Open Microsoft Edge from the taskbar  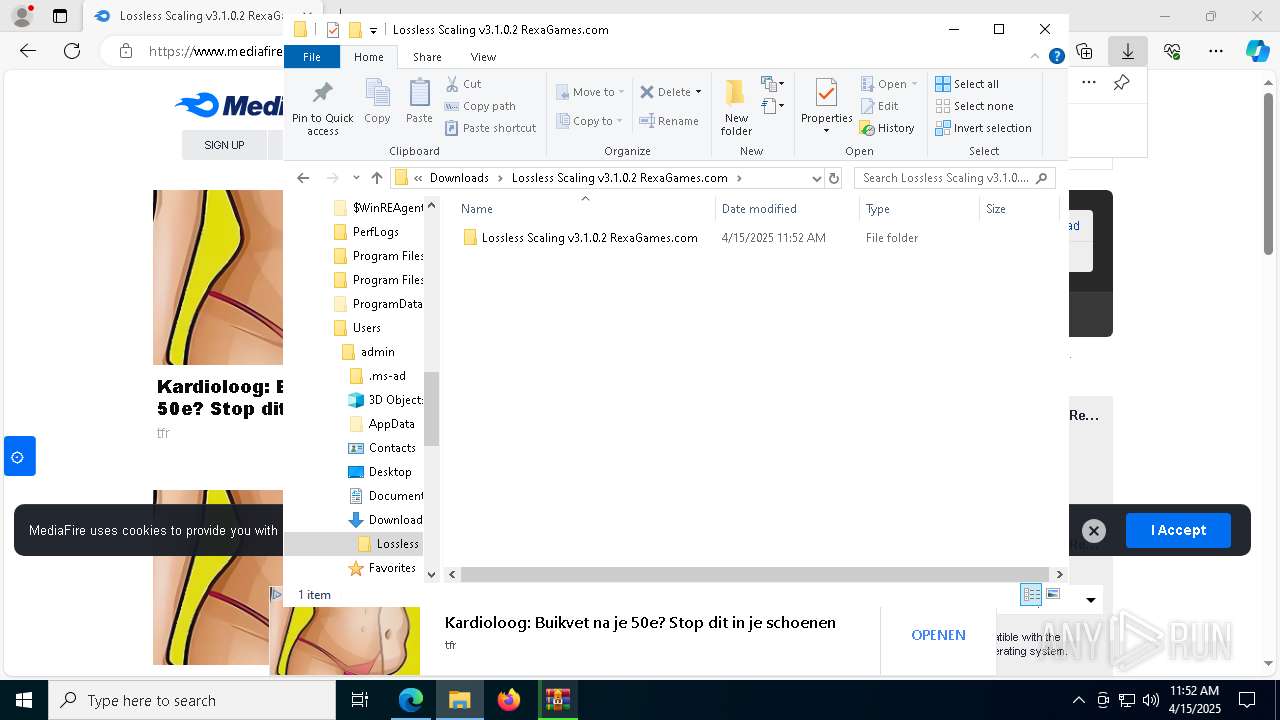coord(411,701)
